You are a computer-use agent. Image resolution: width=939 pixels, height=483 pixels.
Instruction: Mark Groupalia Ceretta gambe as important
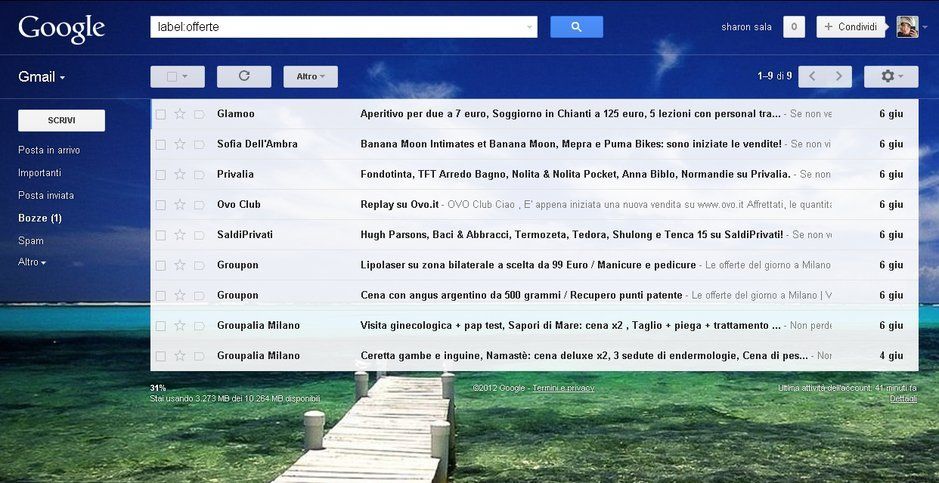tap(199, 356)
